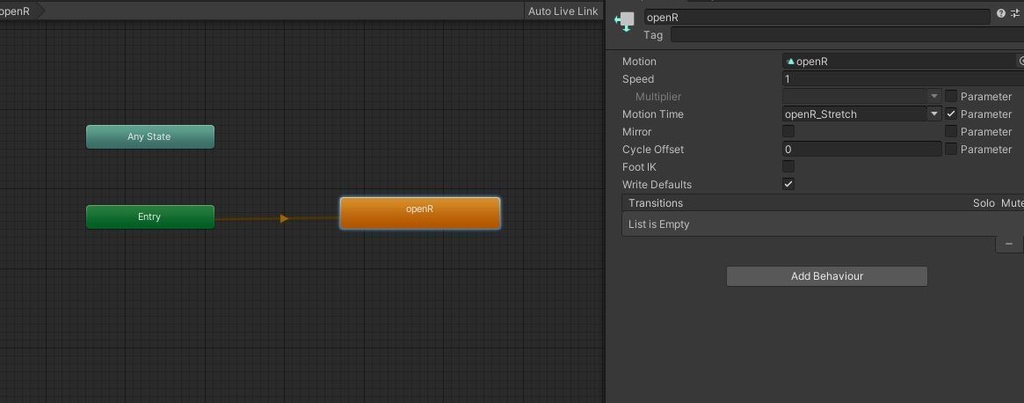
Task: Click the animator state icon in Inspector header
Action: pyautogui.click(x=624, y=21)
